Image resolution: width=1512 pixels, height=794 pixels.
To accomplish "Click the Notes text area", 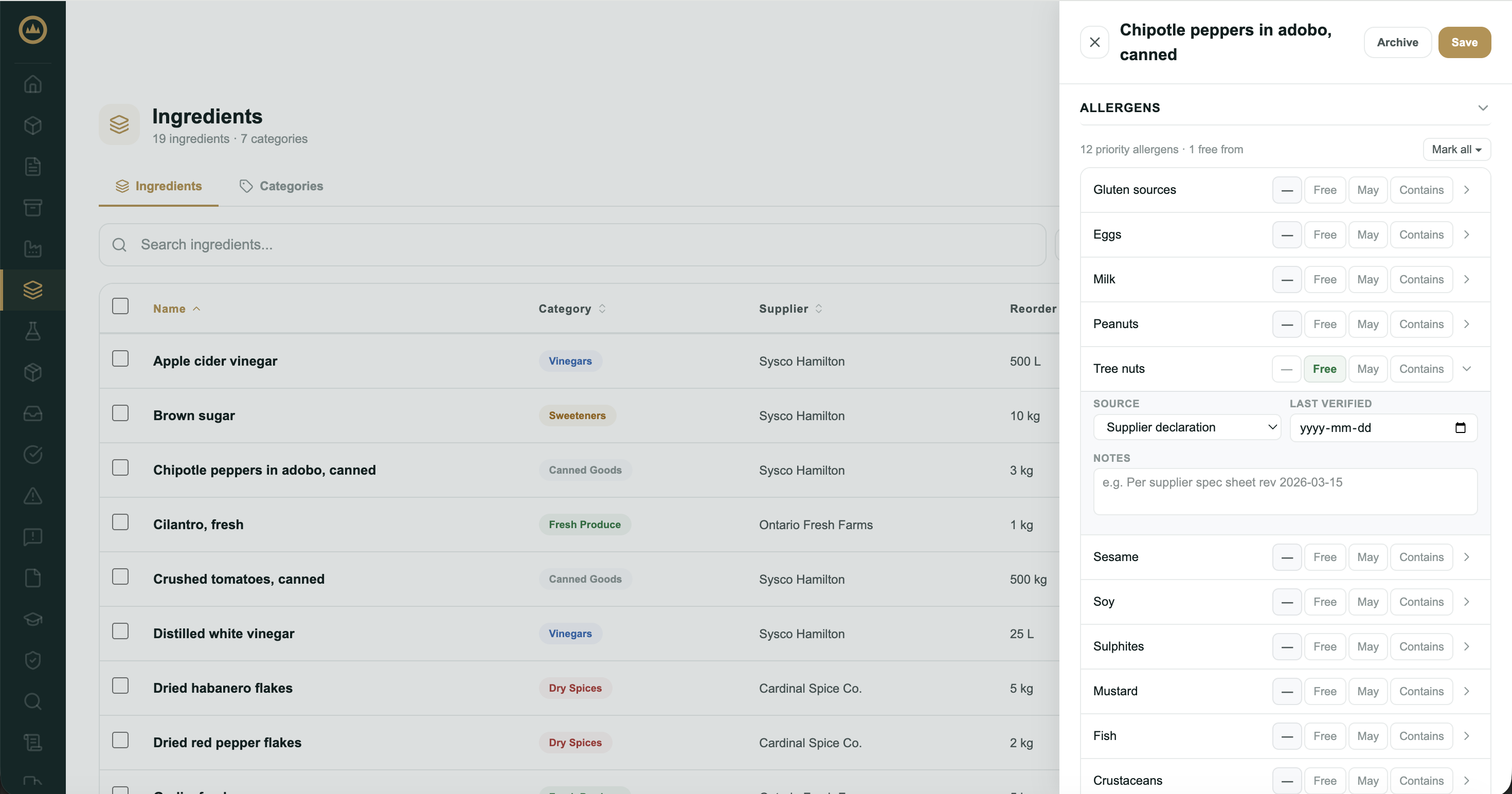I will point(1285,492).
